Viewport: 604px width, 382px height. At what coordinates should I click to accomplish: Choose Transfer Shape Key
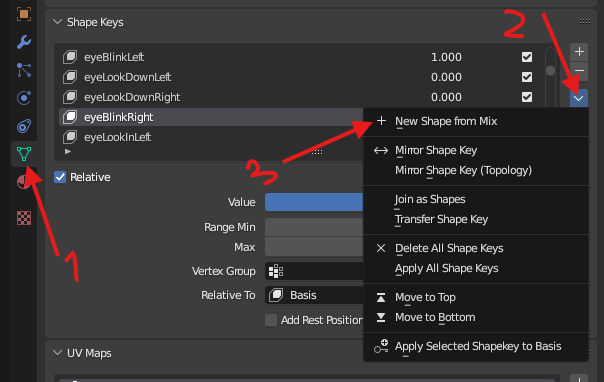476,219
